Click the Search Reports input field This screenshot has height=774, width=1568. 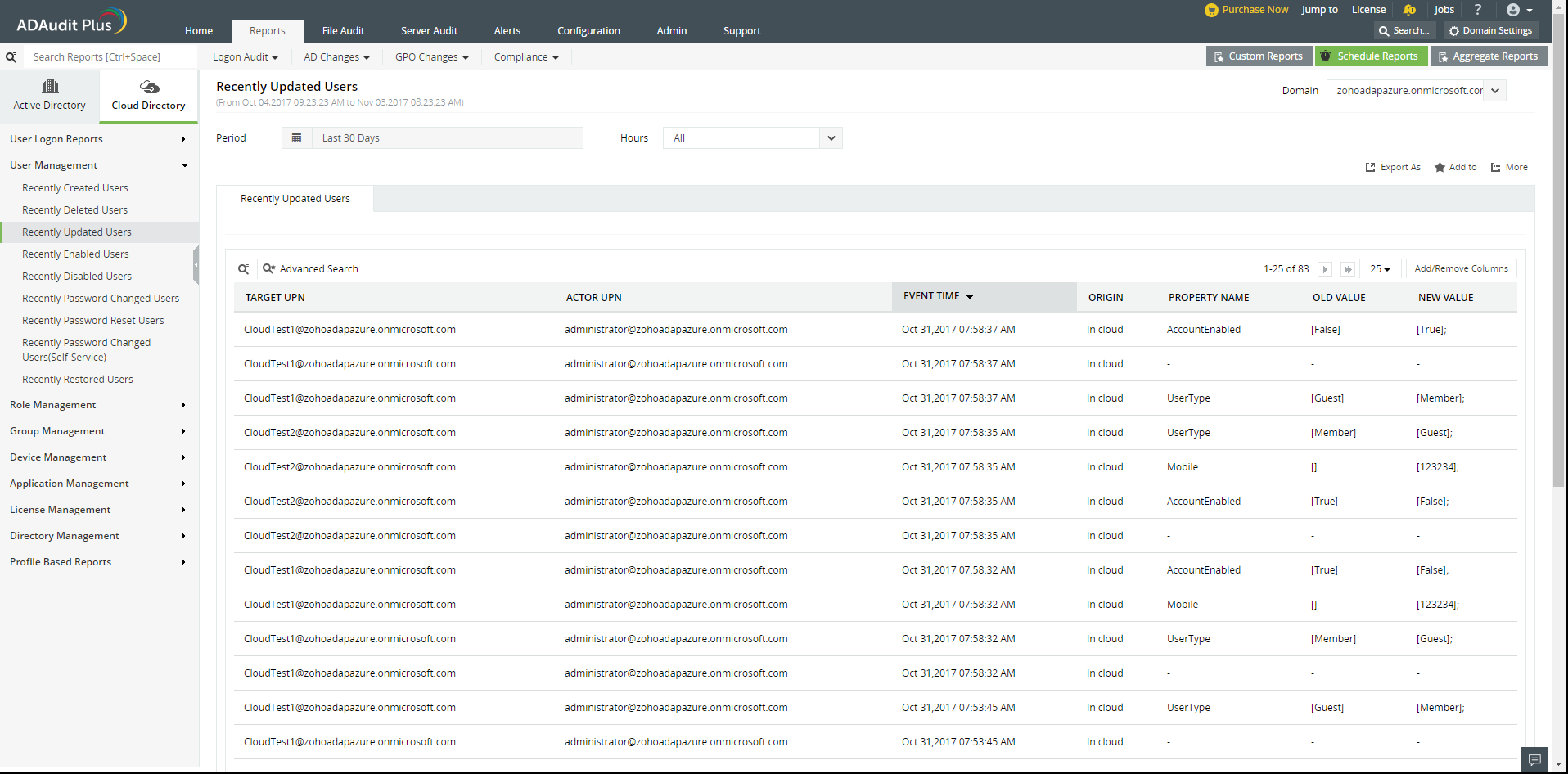[x=110, y=57]
